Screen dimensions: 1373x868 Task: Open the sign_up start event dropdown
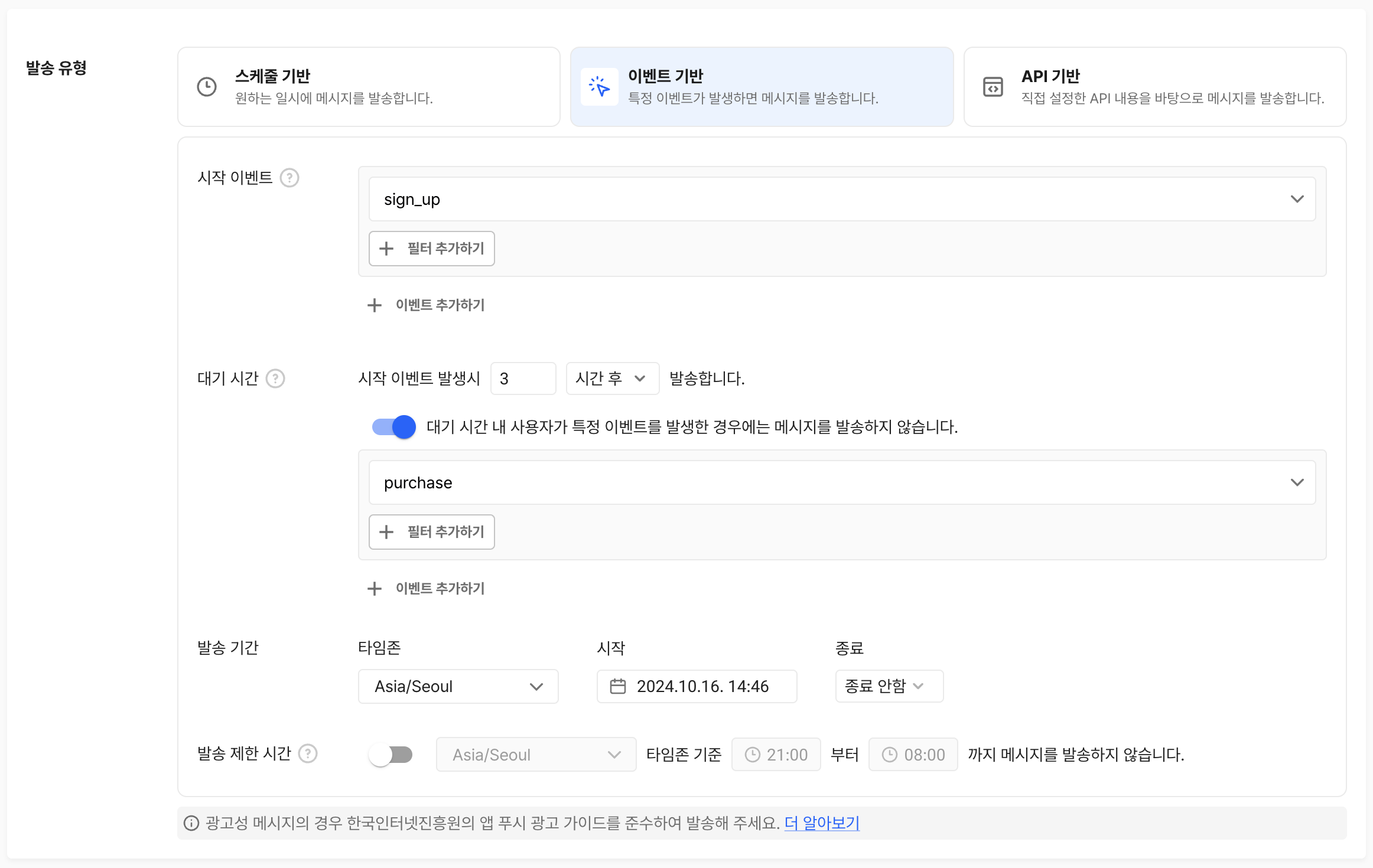pyautogui.click(x=842, y=199)
